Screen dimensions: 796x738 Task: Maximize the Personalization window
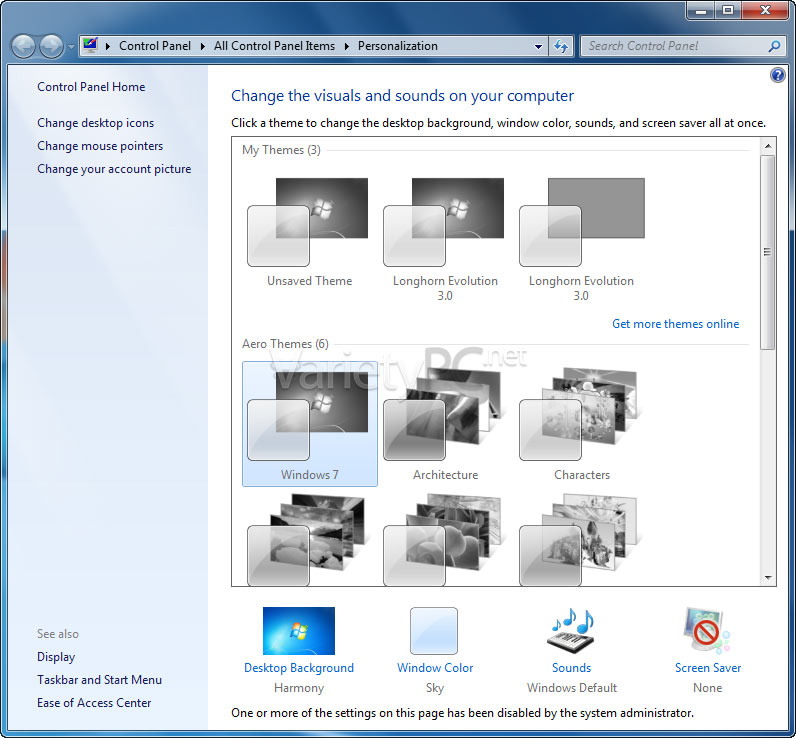pyautogui.click(x=728, y=11)
